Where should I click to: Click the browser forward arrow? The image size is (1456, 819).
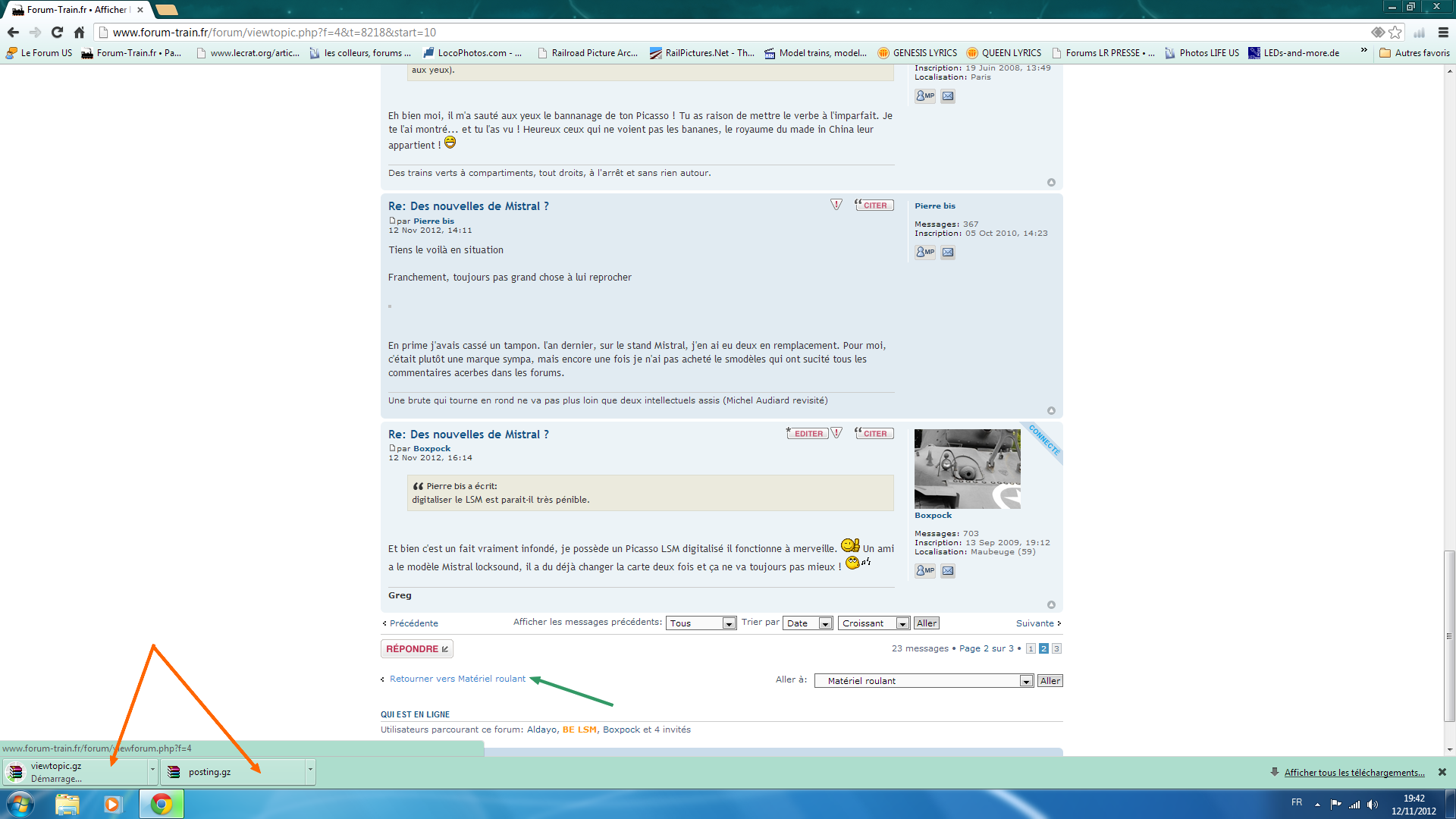35,33
